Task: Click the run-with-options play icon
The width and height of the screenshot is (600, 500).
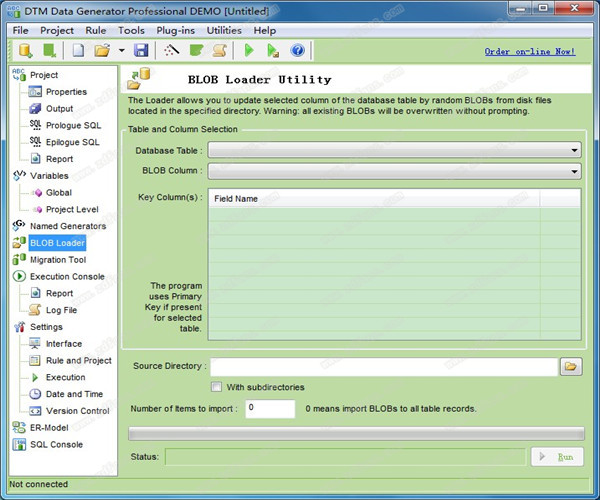Action: click(x=273, y=50)
